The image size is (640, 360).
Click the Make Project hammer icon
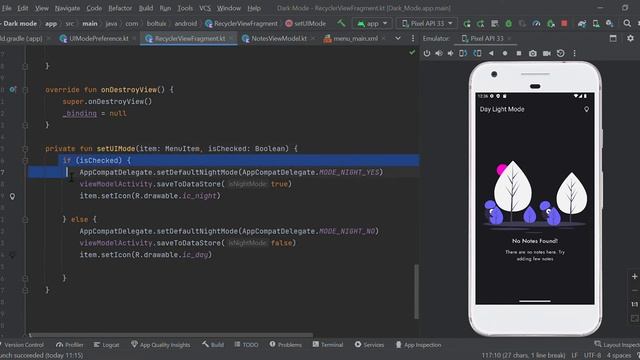click(341, 23)
